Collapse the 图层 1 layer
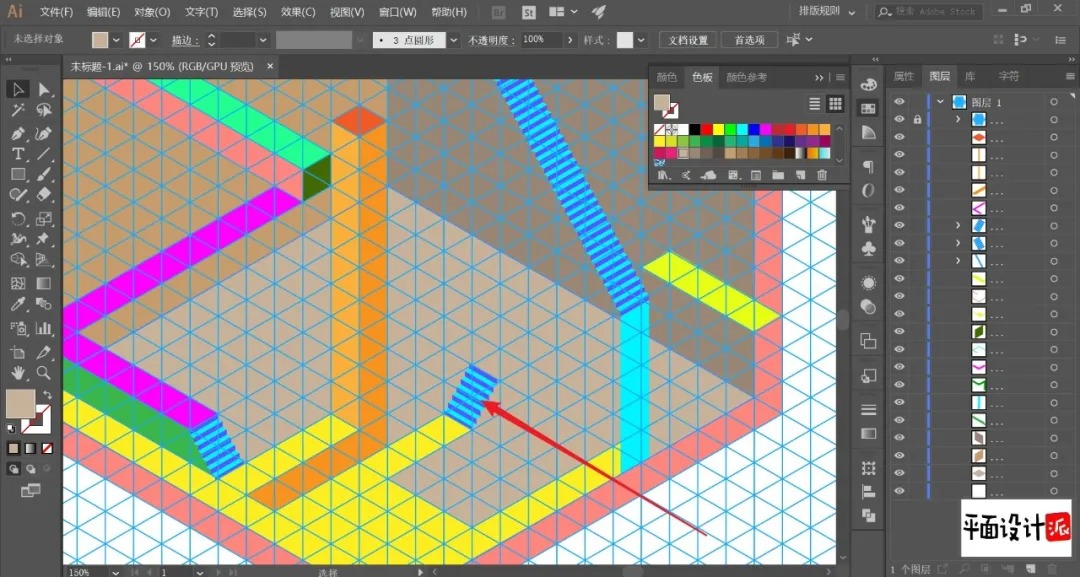Viewport: 1080px width, 577px height. coord(940,102)
